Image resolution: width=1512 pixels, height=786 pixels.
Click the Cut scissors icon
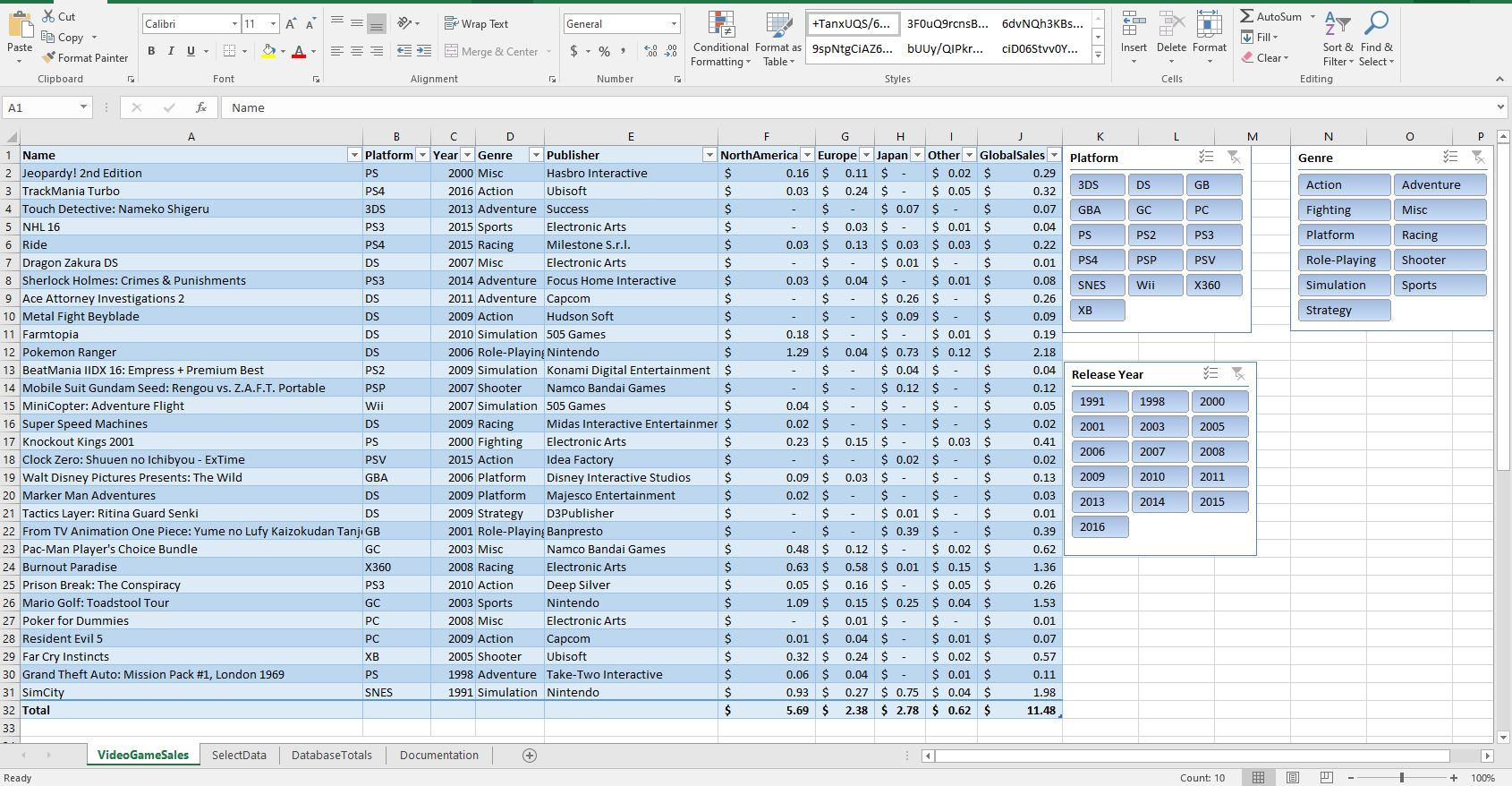tap(48, 16)
